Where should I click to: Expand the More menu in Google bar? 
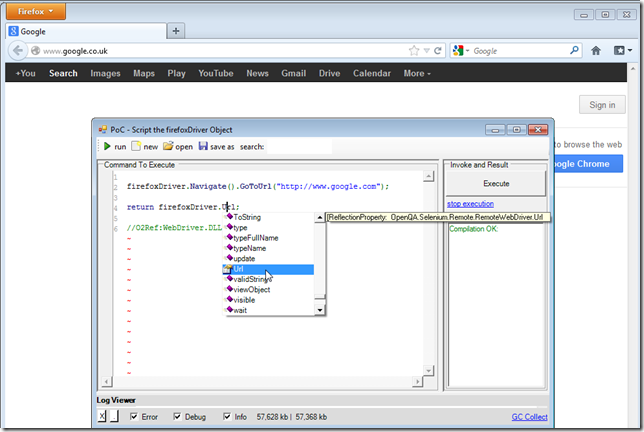417,73
